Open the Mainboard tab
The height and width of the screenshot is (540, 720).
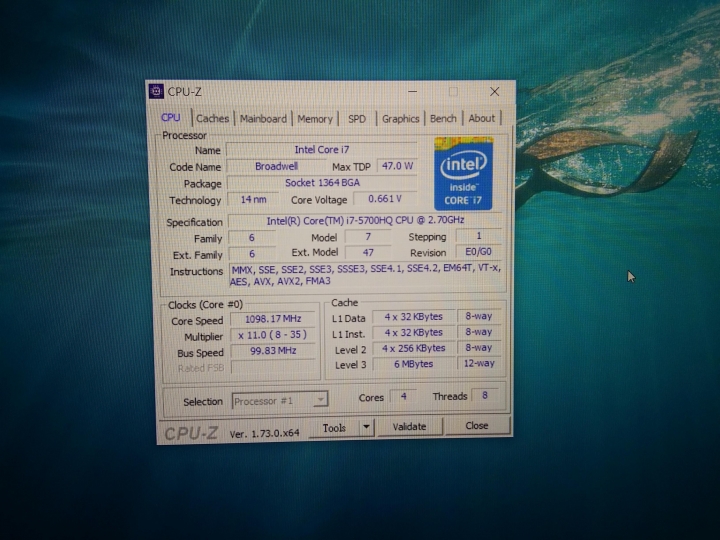(x=263, y=118)
